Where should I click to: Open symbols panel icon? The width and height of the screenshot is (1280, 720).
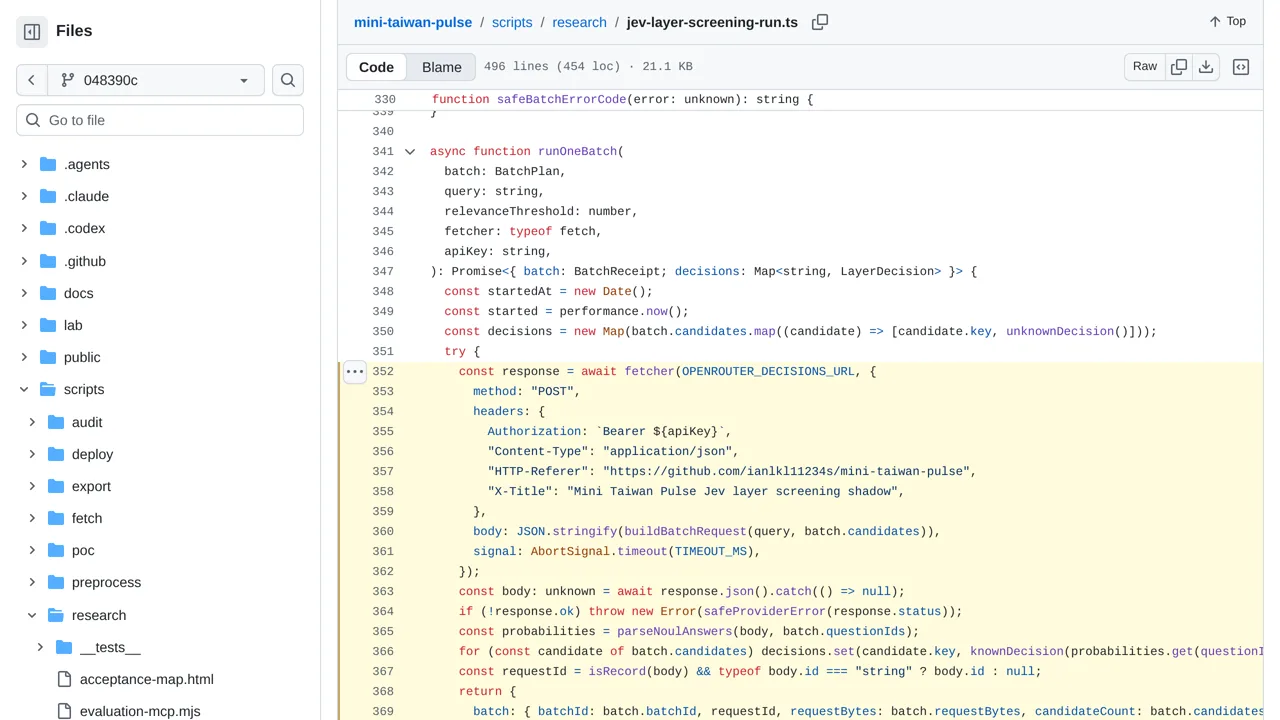coord(1241,67)
